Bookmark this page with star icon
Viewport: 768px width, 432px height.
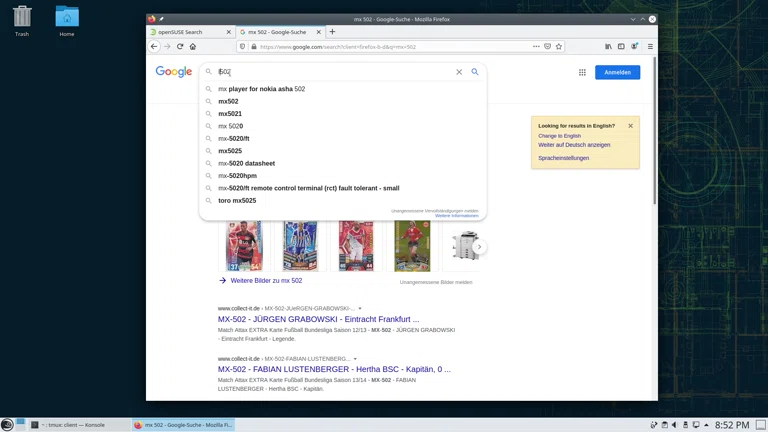point(559,46)
